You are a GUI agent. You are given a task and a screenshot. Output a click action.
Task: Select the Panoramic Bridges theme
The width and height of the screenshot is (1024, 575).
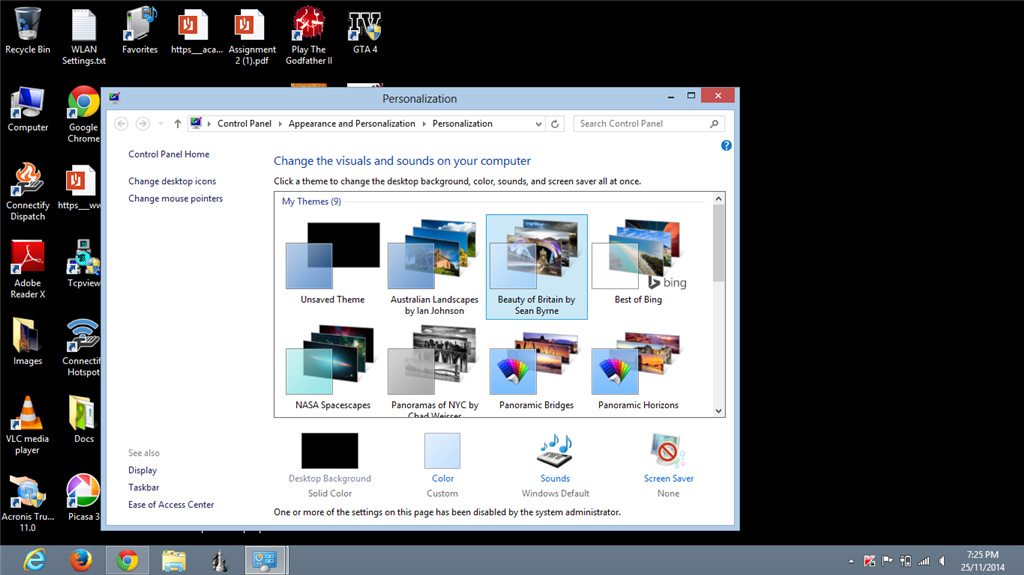point(537,368)
